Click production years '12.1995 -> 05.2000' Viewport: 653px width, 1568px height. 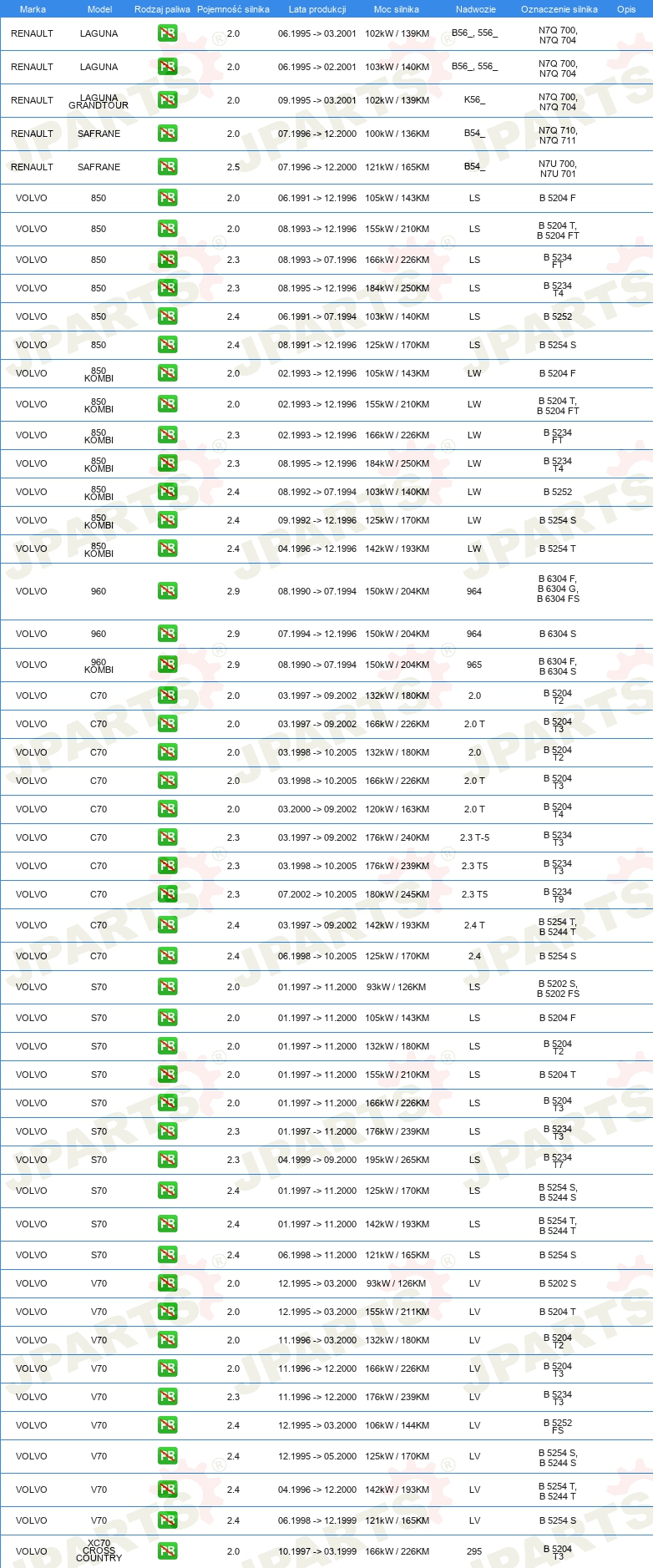[x=317, y=1456]
